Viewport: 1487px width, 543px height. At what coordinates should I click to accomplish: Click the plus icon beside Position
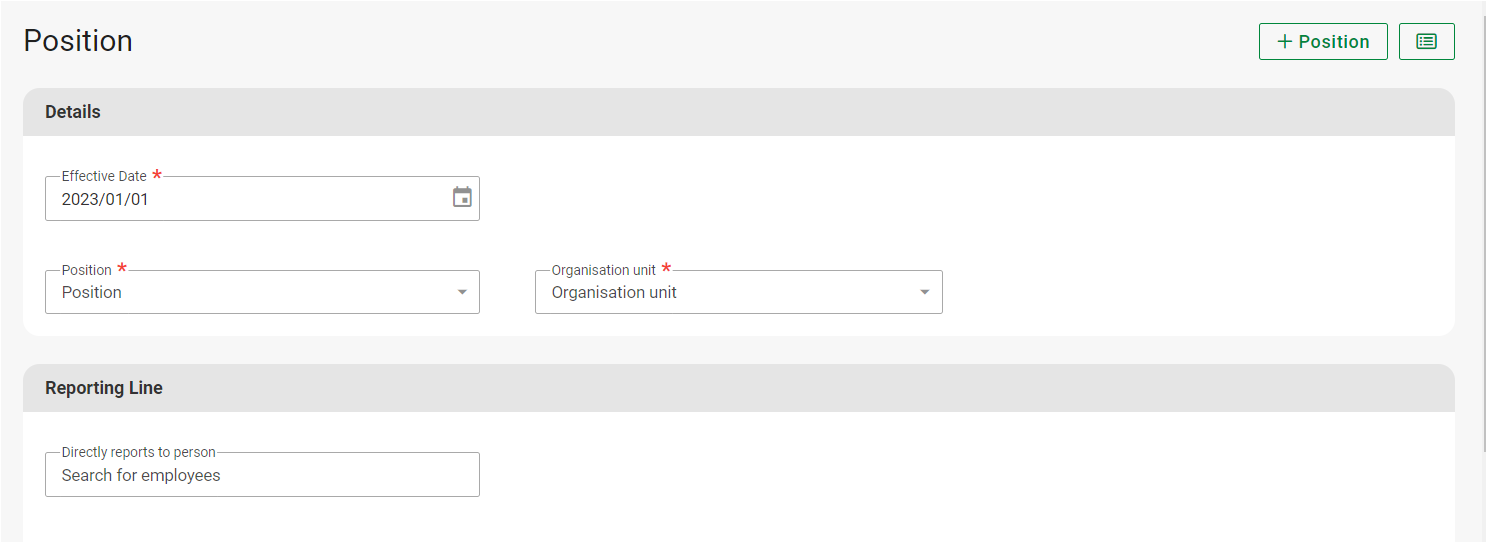(x=1285, y=42)
